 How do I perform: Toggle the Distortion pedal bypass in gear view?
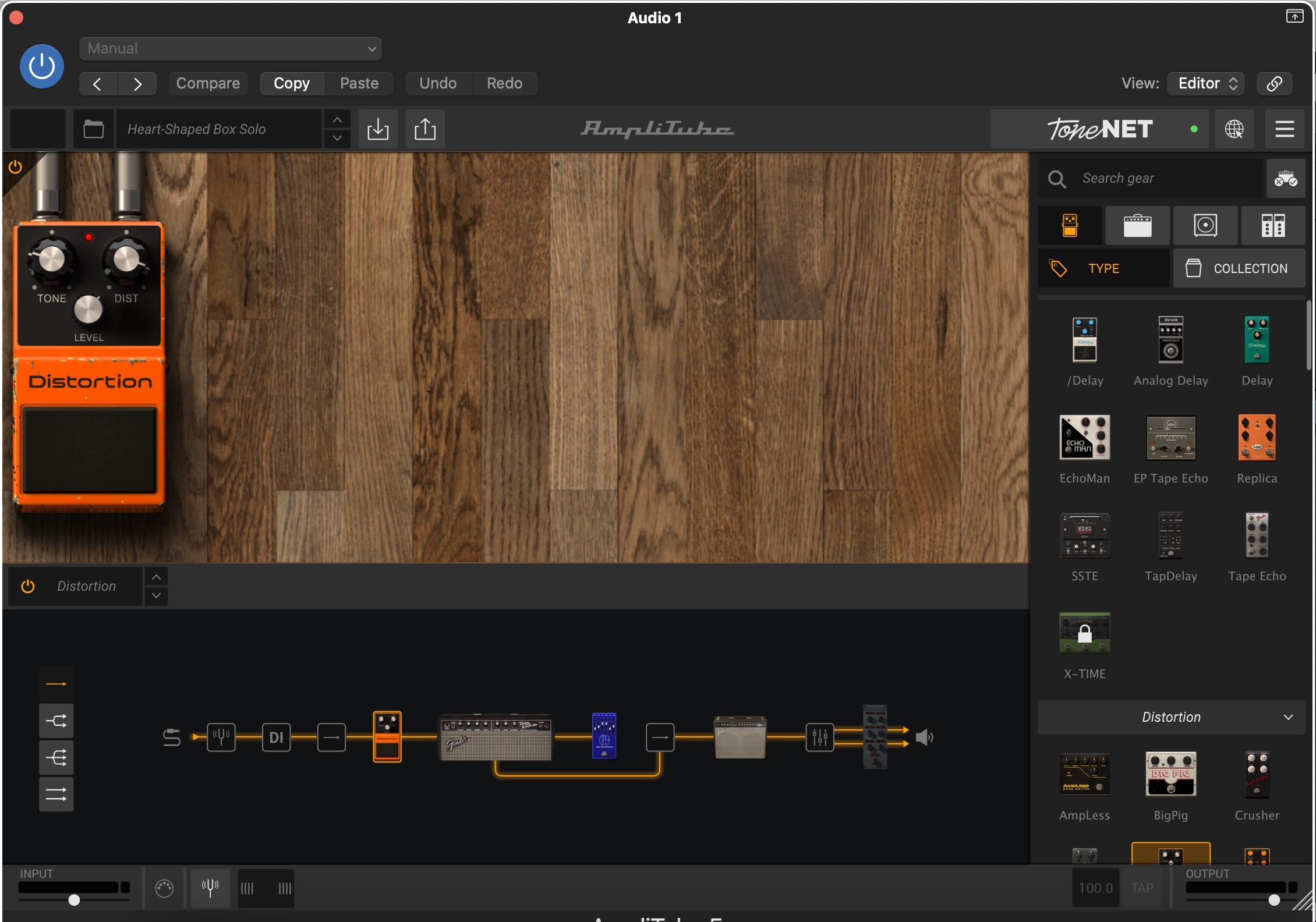[x=15, y=167]
